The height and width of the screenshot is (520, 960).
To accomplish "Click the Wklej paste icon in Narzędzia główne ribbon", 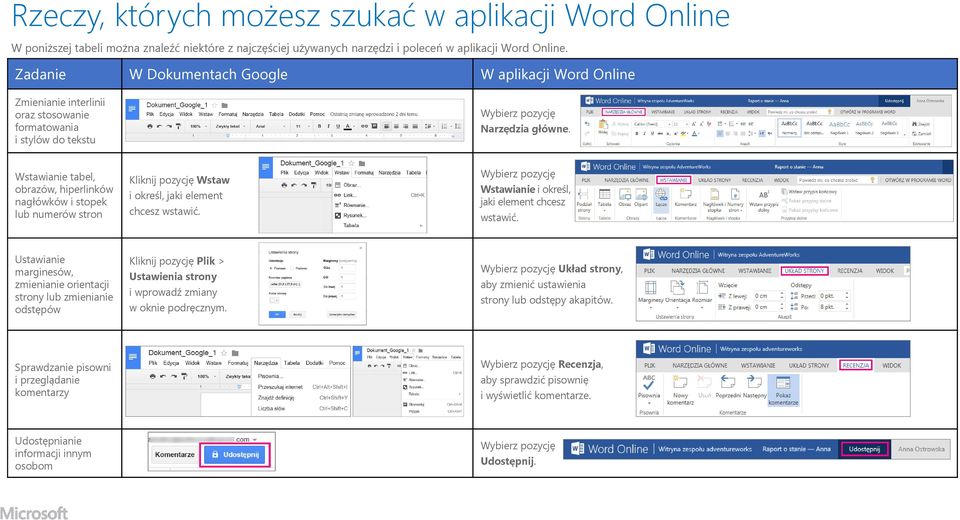I will [x=603, y=124].
